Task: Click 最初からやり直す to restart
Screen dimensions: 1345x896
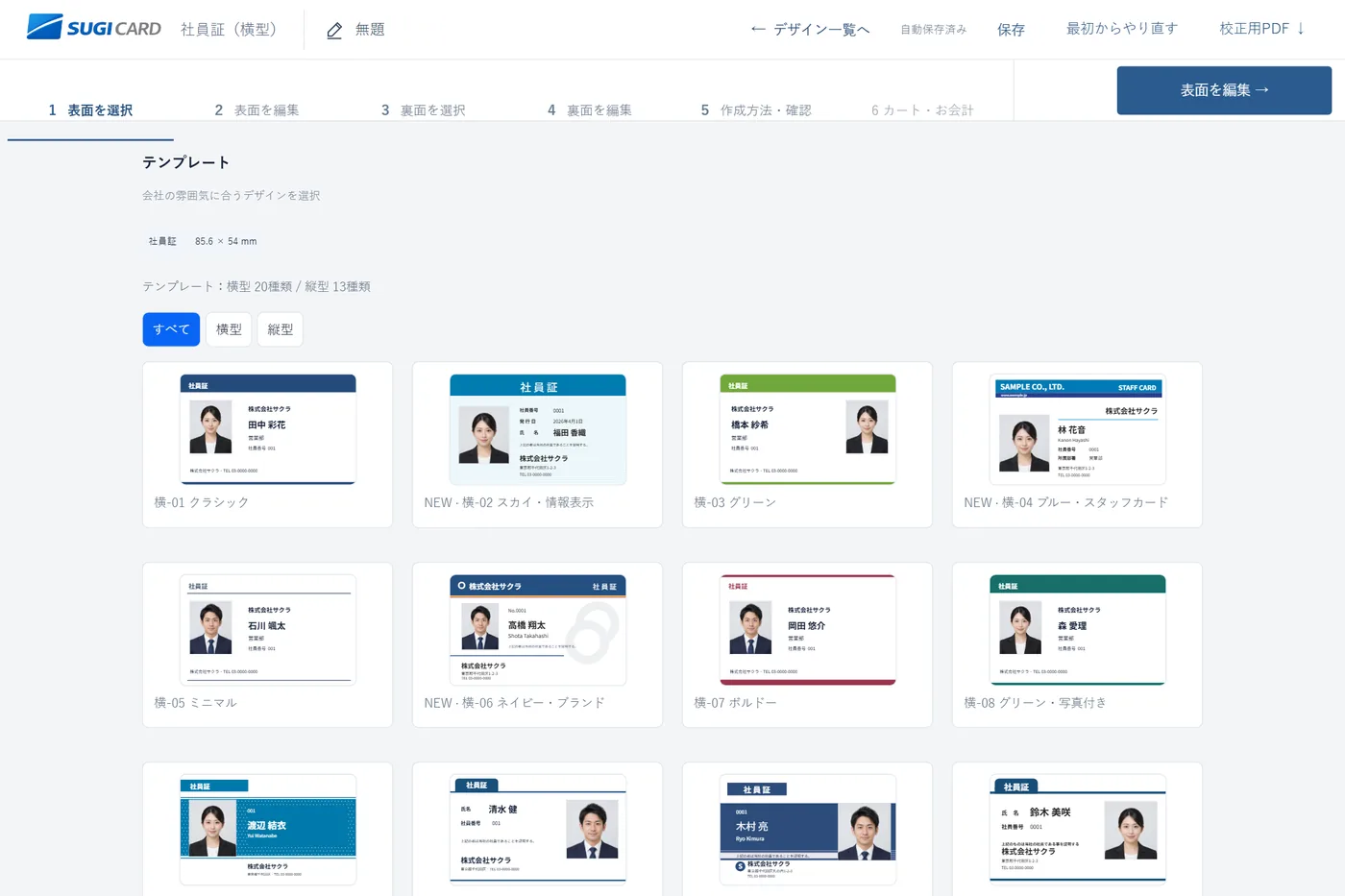Action: pyautogui.click(x=1122, y=29)
